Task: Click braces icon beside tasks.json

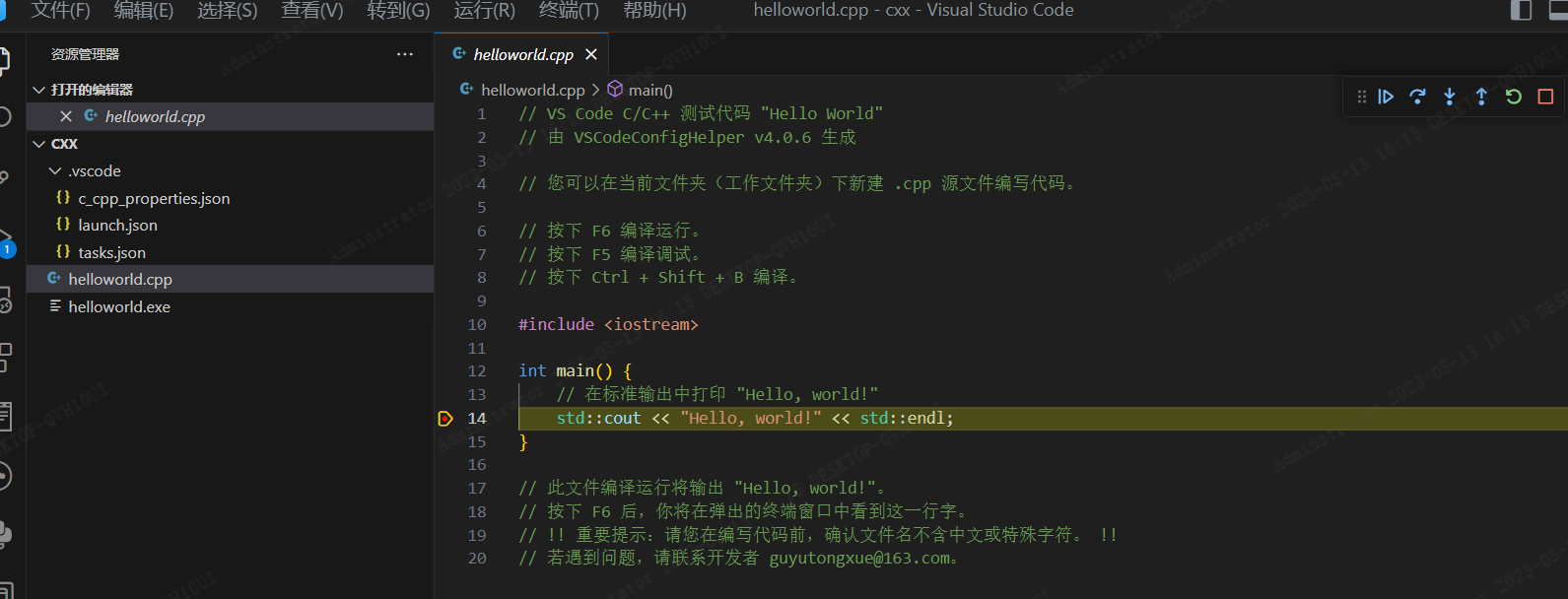Action: pos(63,252)
